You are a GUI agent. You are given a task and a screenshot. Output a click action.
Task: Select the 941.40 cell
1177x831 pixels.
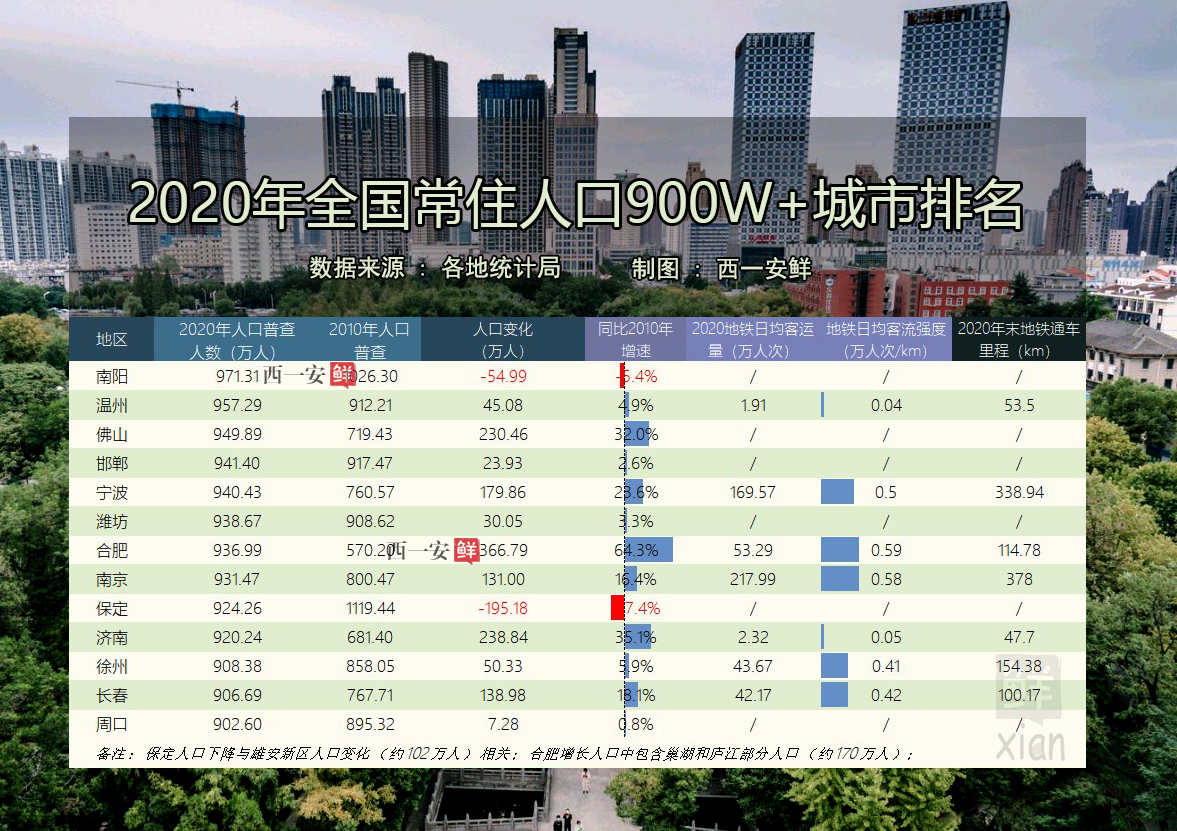pos(237,463)
